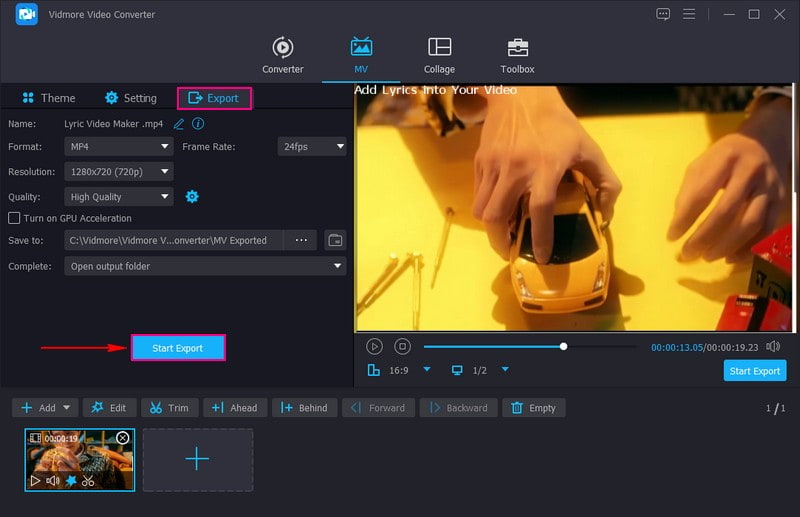Switch to the Collage tab
The image size is (800, 517).
pos(439,55)
